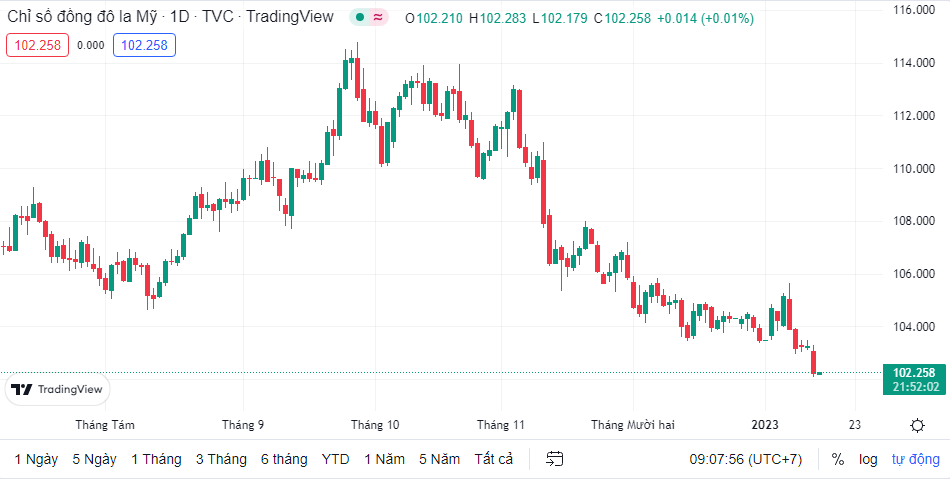The width and height of the screenshot is (950, 479).
Task: Show the 1 Năm range
Action: click(x=384, y=459)
